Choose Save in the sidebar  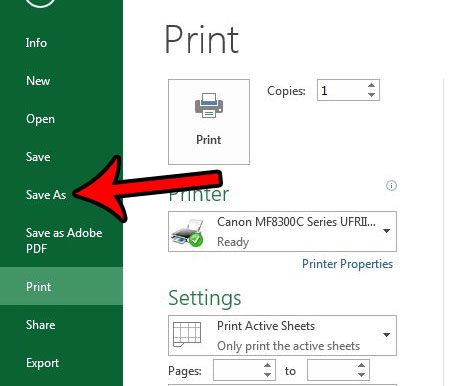[38, 157]
